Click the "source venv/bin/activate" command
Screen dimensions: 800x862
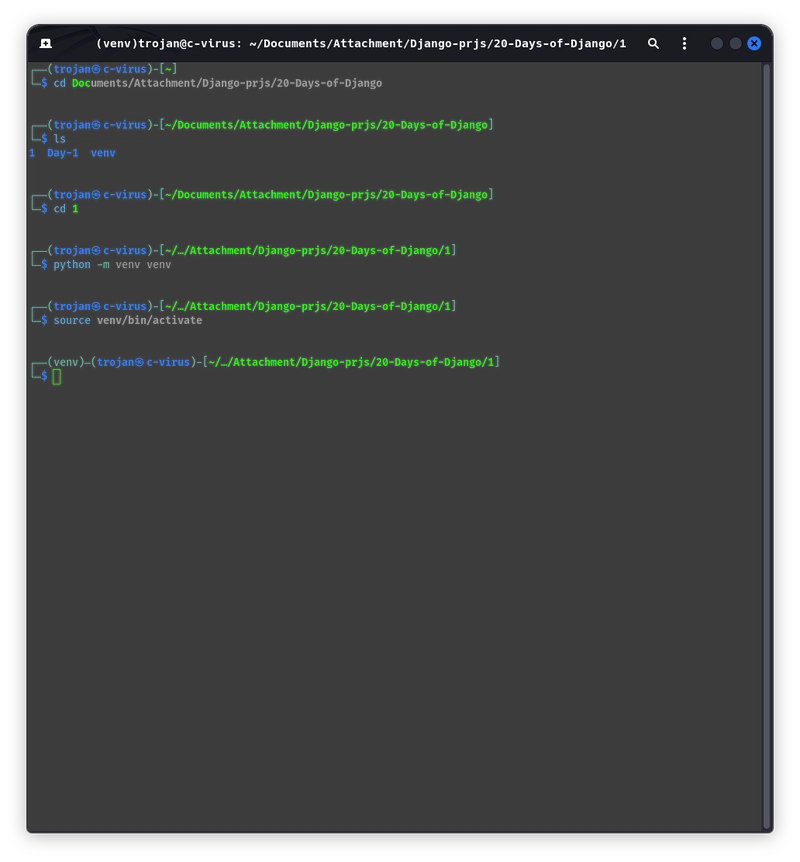tap(128, 320)
